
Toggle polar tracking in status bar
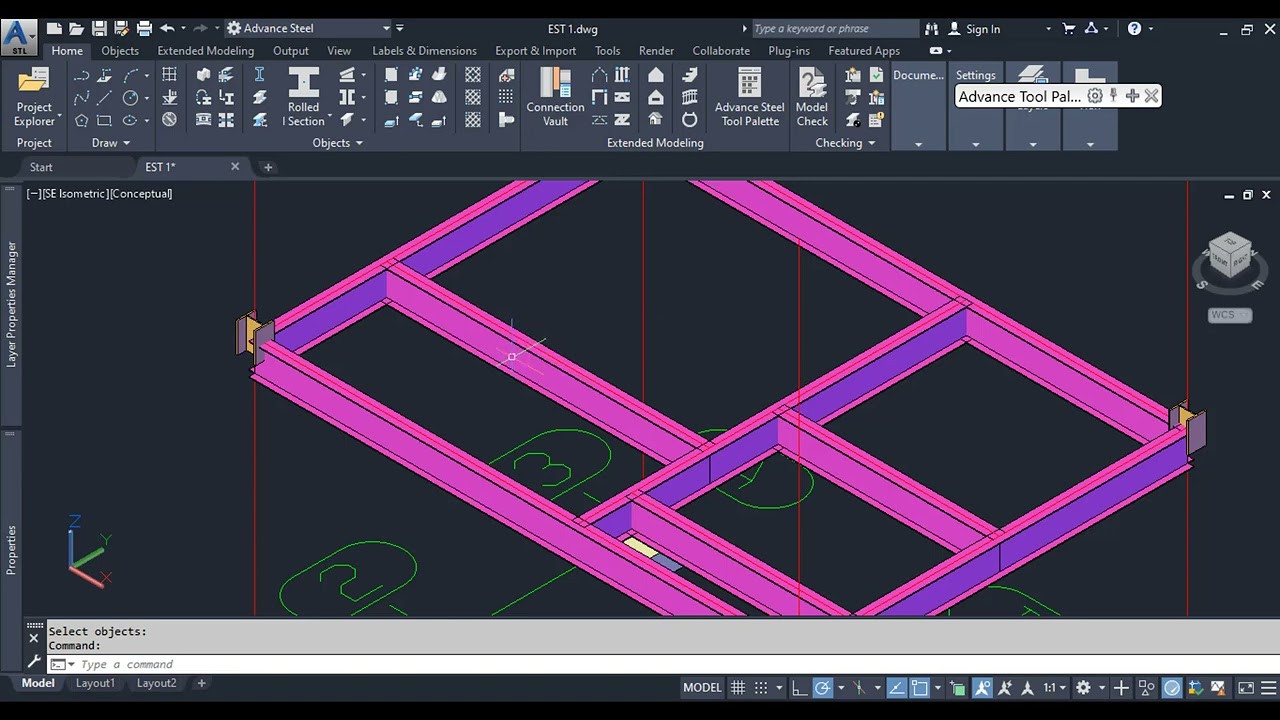(822, 688)
